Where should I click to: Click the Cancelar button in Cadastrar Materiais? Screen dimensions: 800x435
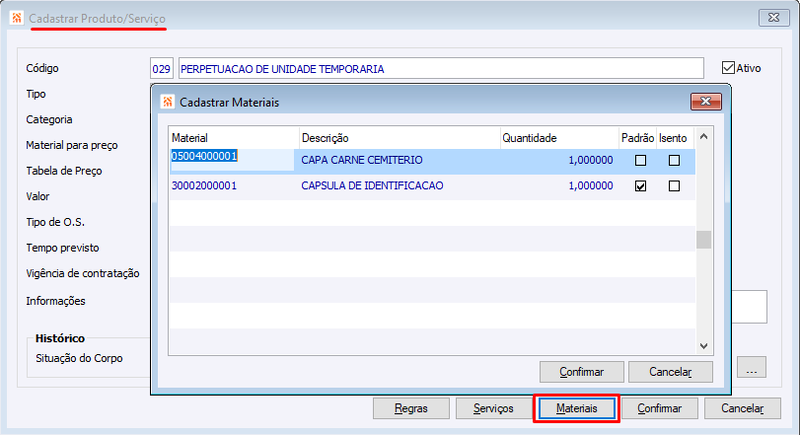(670, 372)
